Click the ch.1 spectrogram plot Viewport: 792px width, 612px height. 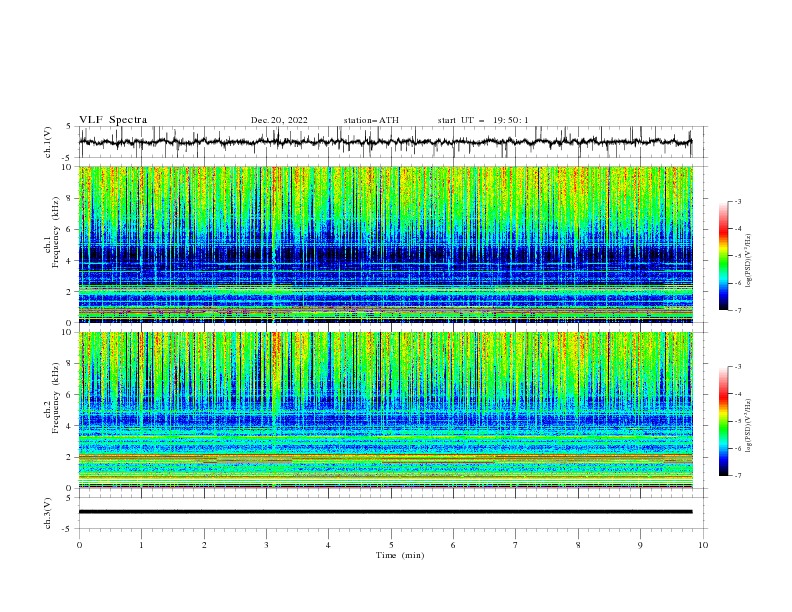click(x=385, y=244)
